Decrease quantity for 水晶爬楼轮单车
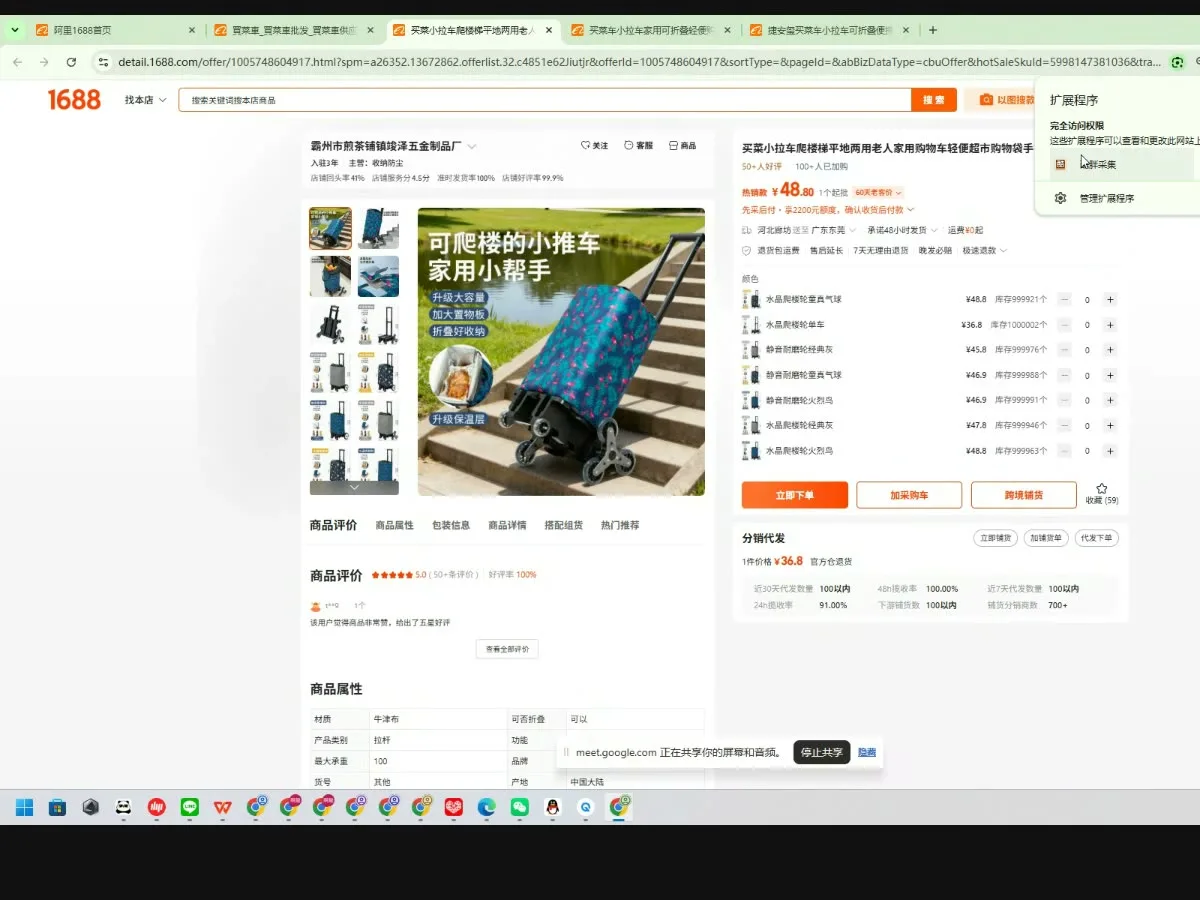Image resolution: width=1200 pixels, height=900 pixels. coord(1064,325)
